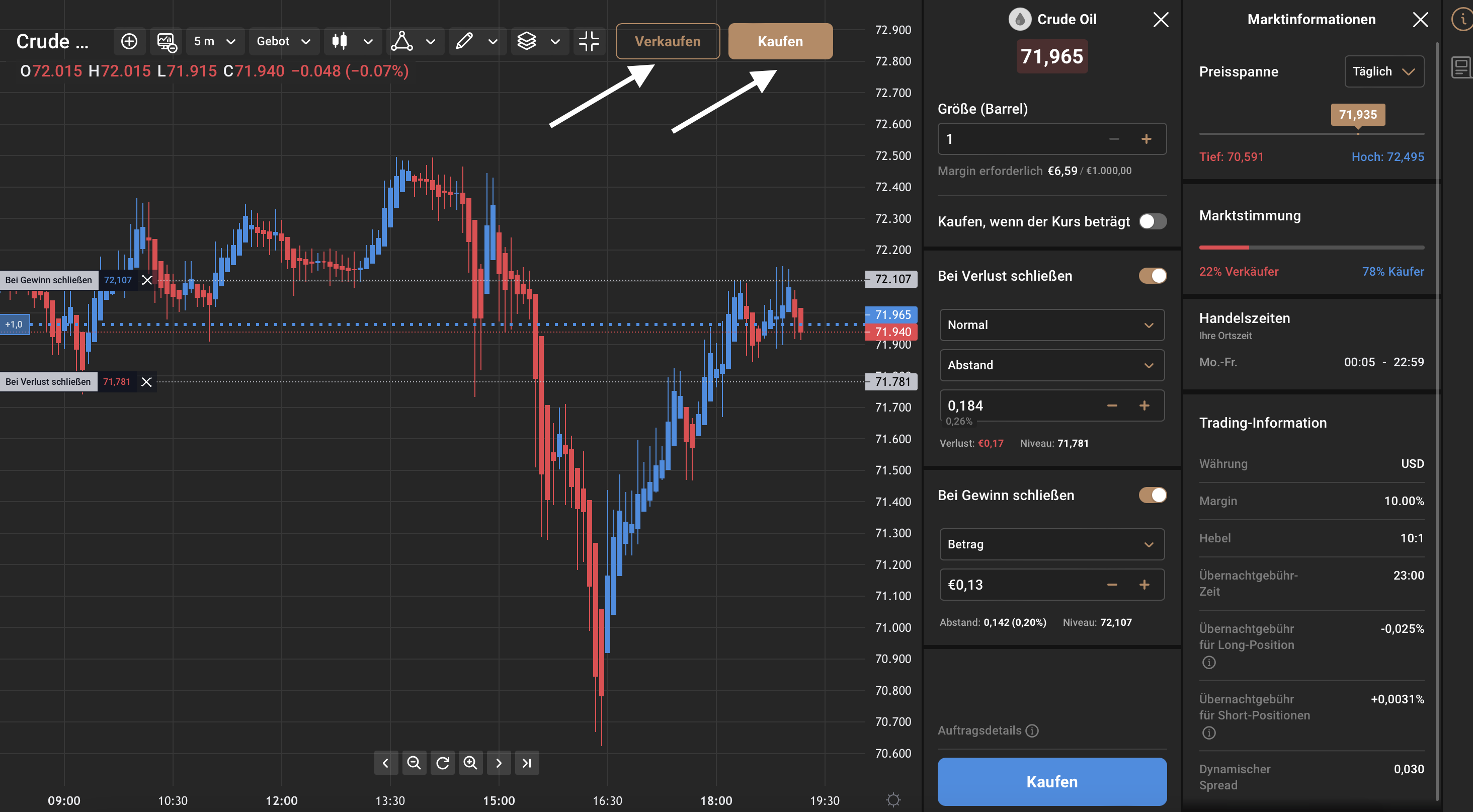Show Auftragsdetails info icon
This screenshot has height=812, width=1473.
point(1032,731)
